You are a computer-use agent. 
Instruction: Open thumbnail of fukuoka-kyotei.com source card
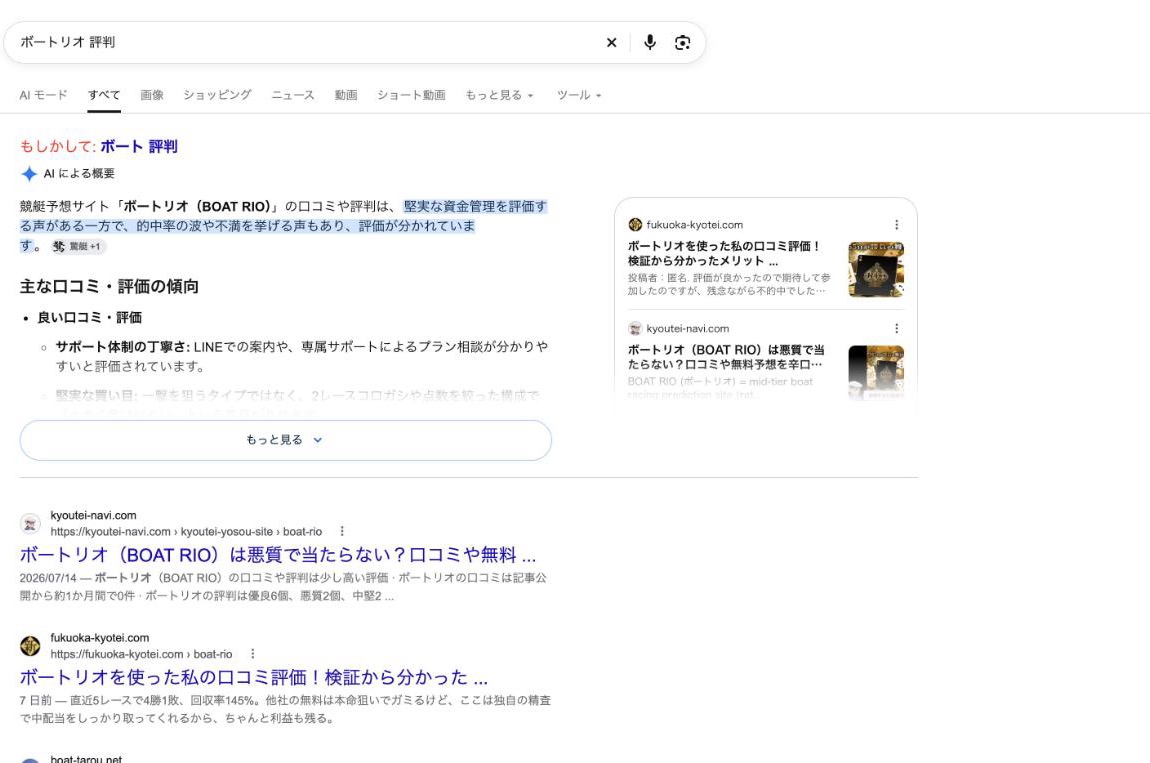click(876, 269)
